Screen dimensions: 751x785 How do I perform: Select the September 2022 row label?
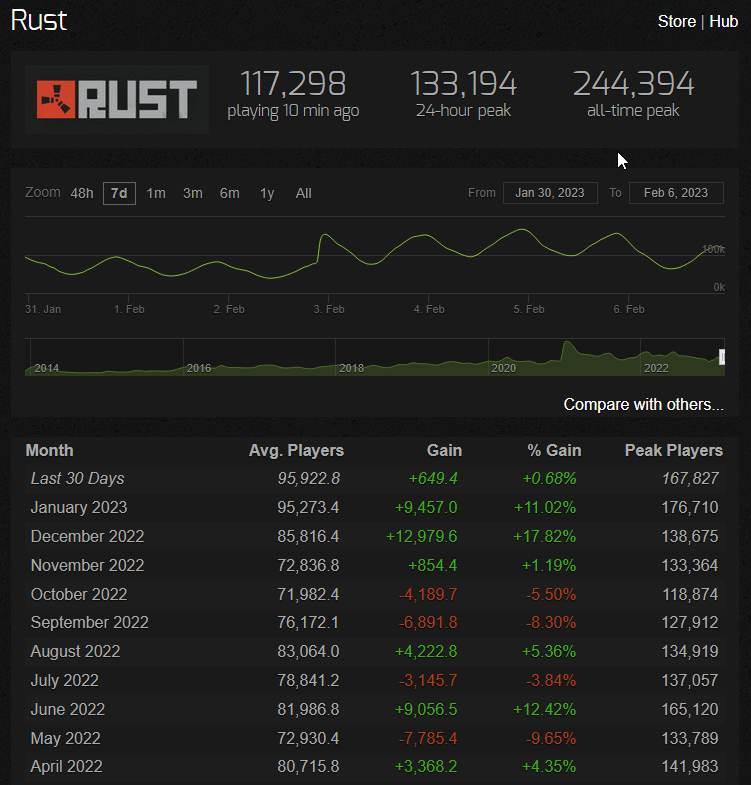(x=90, y=623)
